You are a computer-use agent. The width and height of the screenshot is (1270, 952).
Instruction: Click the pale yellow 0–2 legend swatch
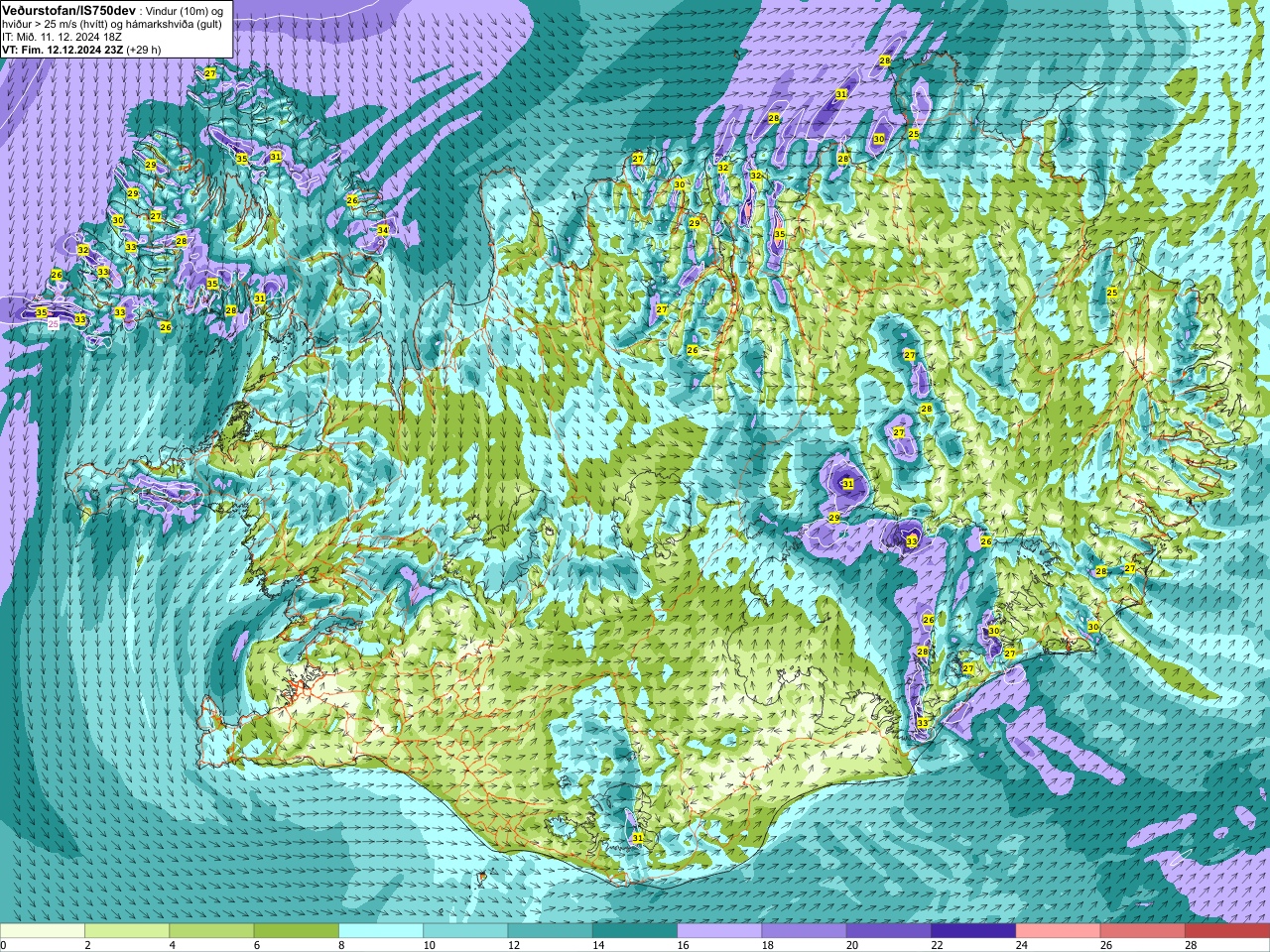pos(43,931)
